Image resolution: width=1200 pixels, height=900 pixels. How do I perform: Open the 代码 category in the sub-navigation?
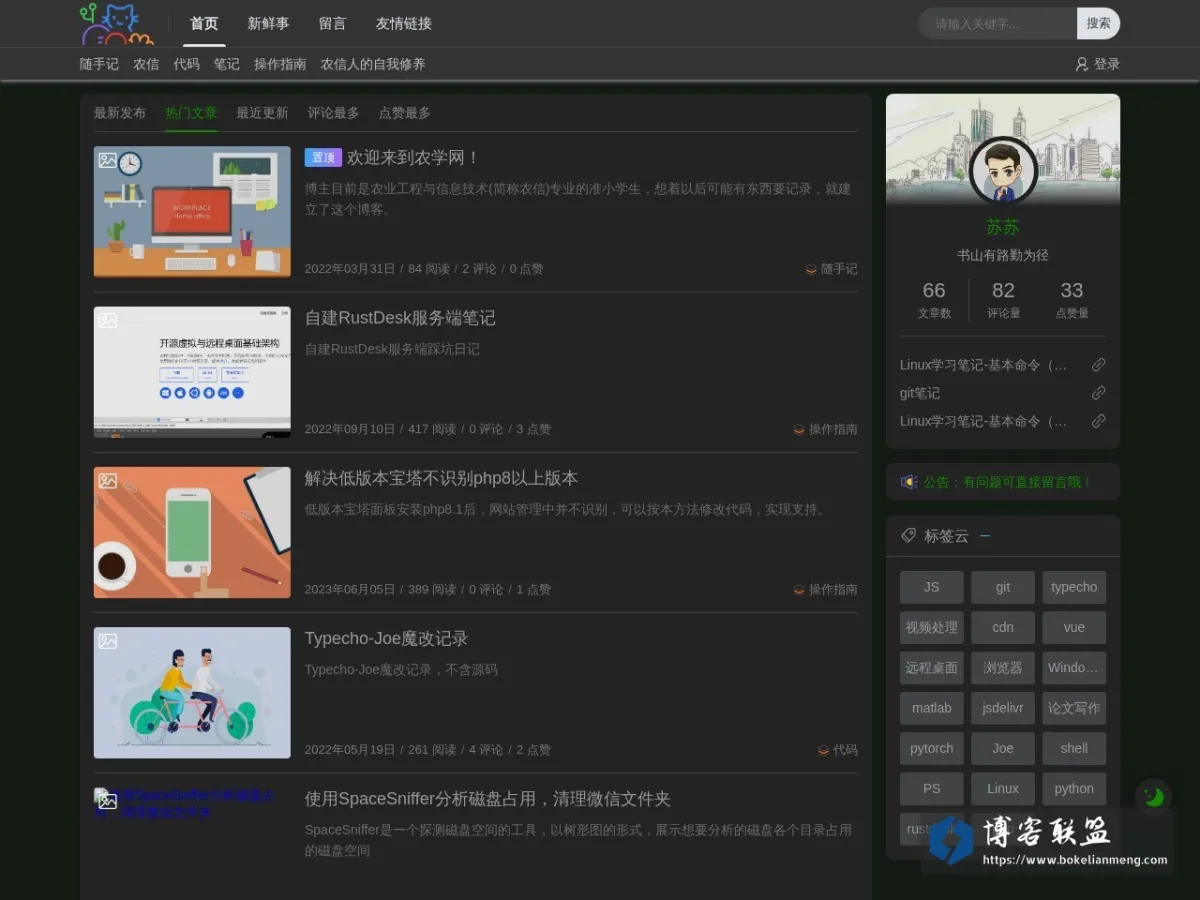pyautogui.click(x=186, y=64)
